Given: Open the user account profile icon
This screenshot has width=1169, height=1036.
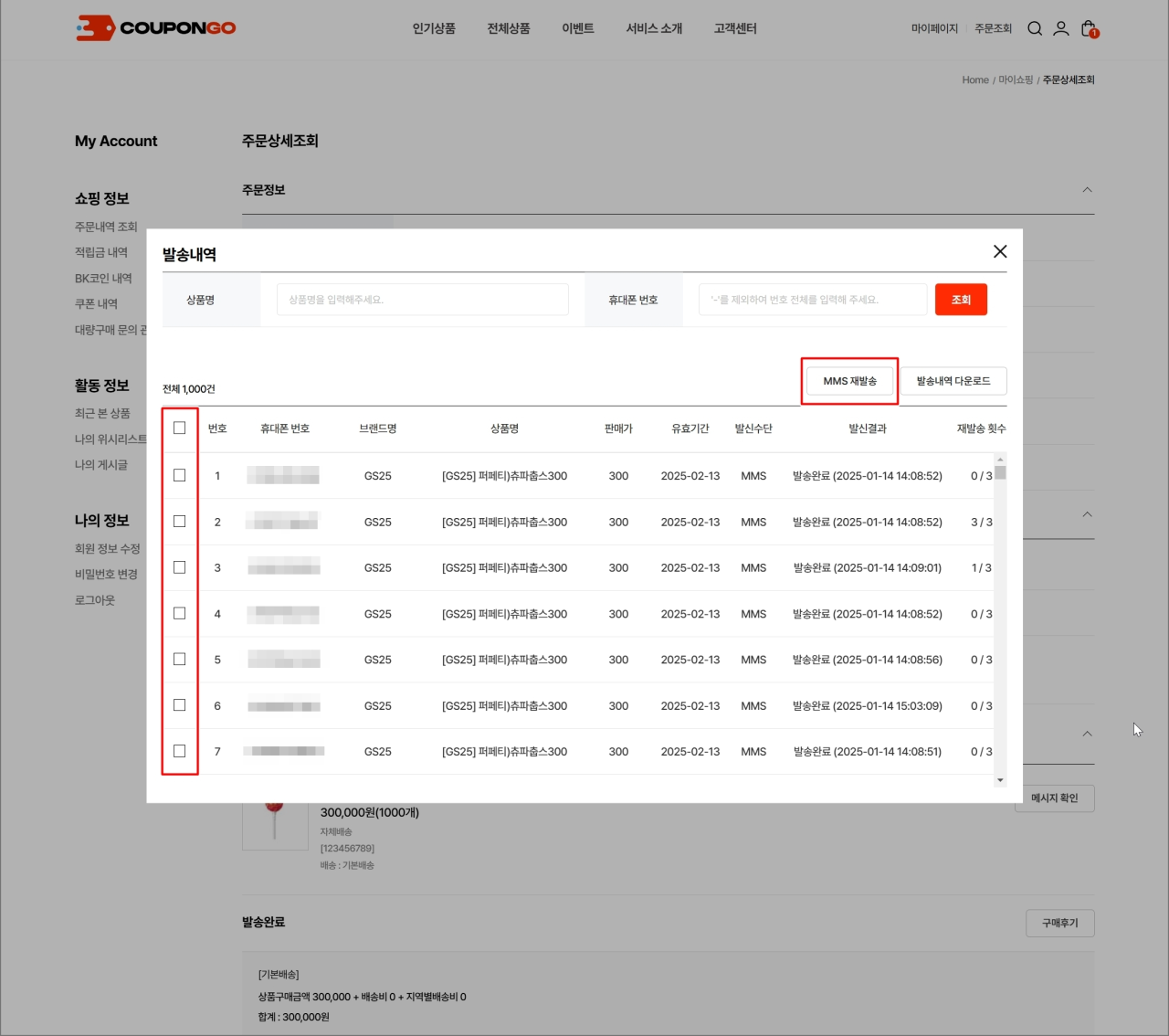Looking at the screenshot, I should click(x=1060, y=28).
